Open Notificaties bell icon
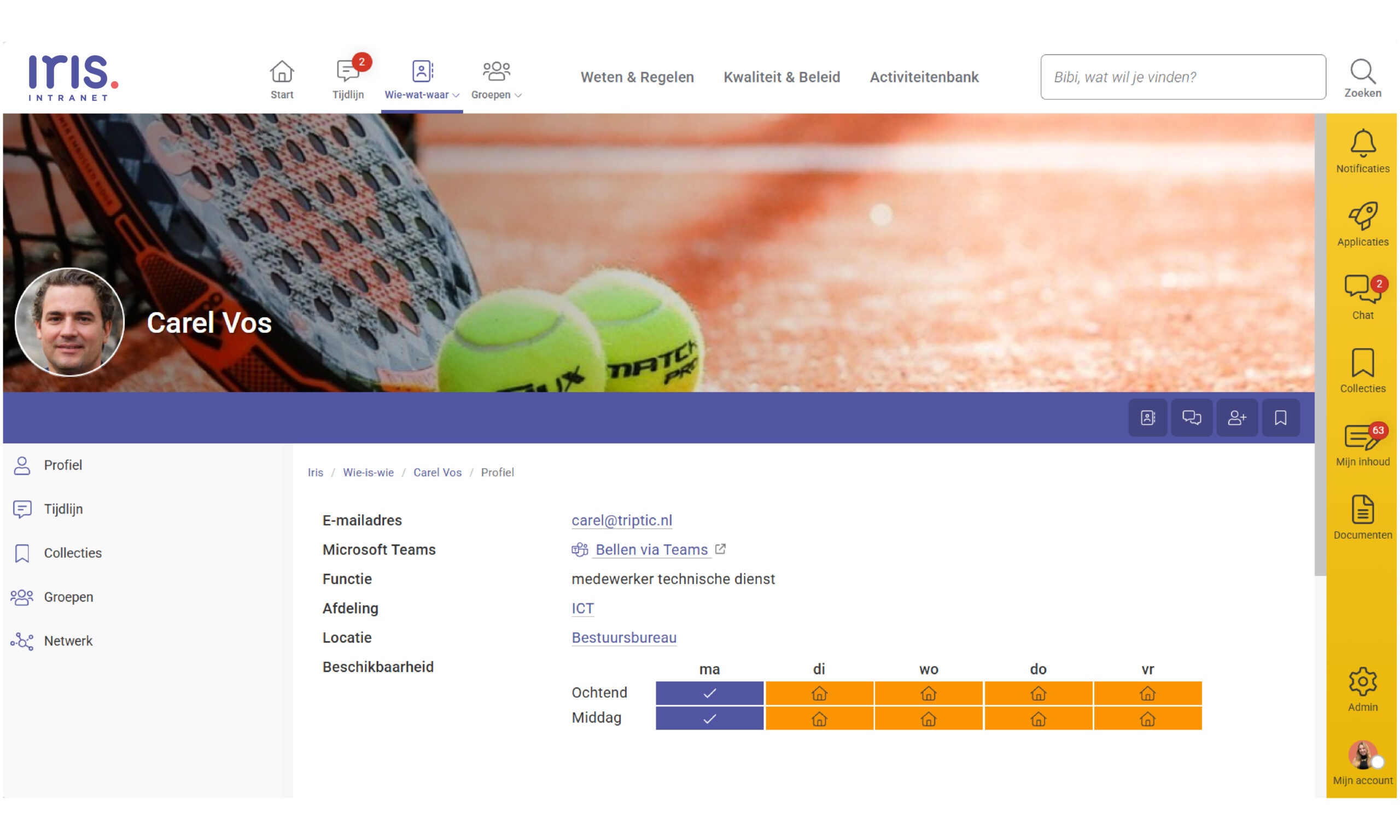 coord(1363,143)
